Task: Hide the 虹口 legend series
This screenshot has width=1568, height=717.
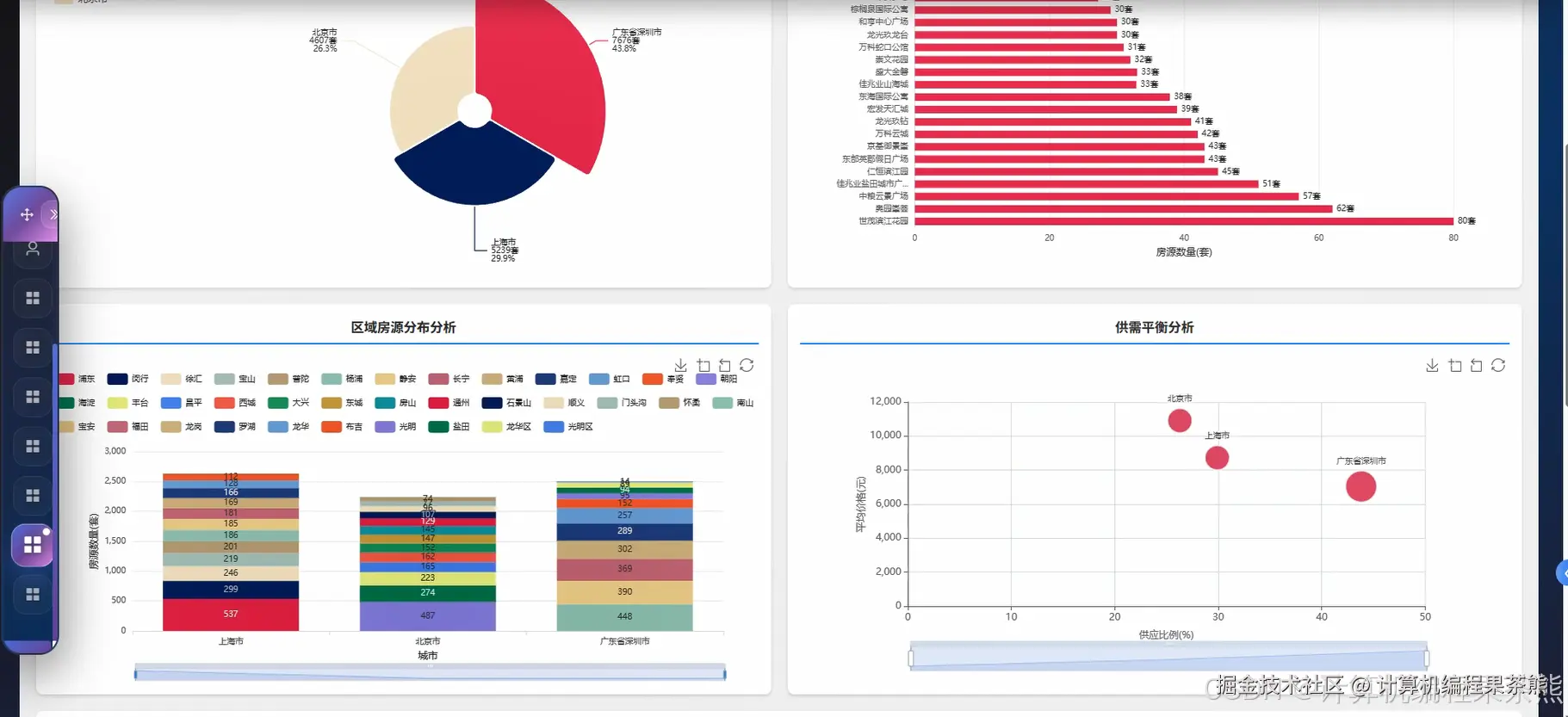Action: click(x=610, y=379)
